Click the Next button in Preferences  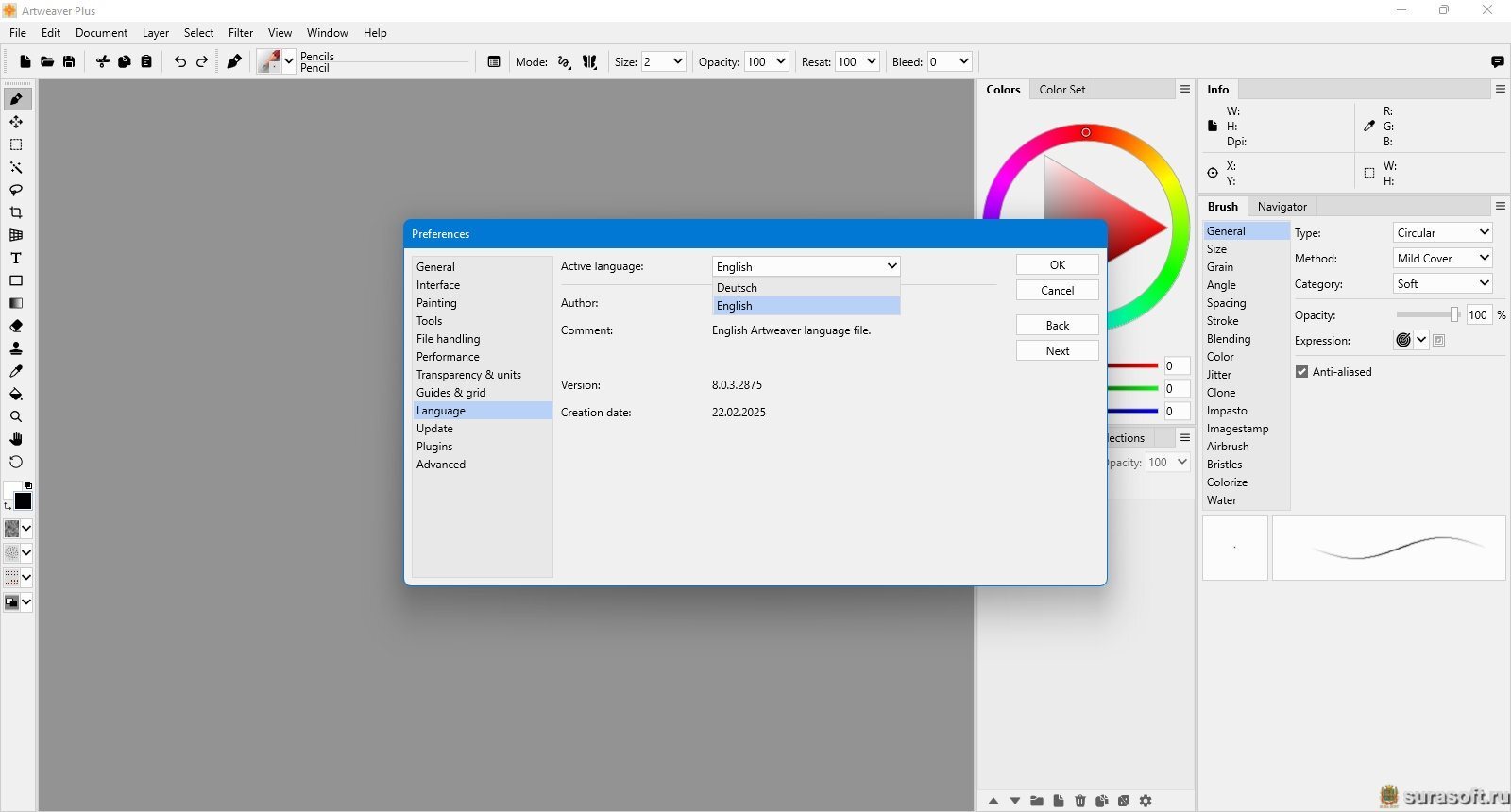1058,350
